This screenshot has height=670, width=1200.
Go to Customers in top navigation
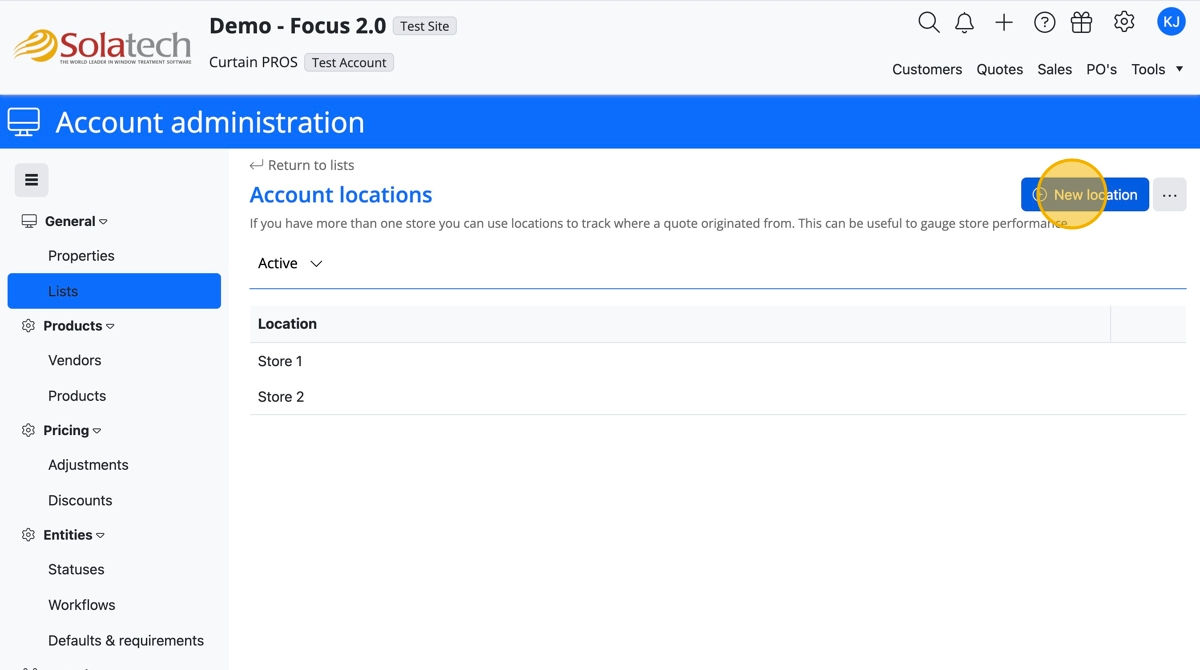[x=927, y=69]
